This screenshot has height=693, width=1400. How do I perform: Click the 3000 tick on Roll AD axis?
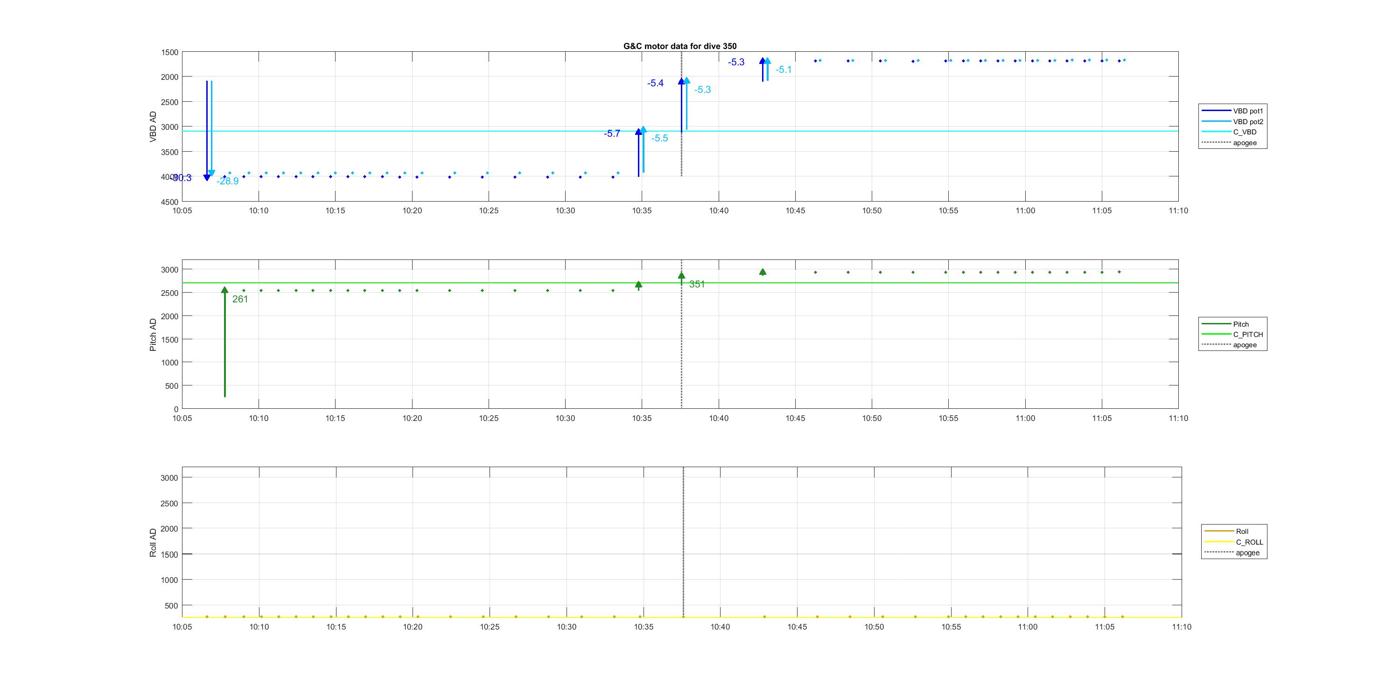(169, 478)
